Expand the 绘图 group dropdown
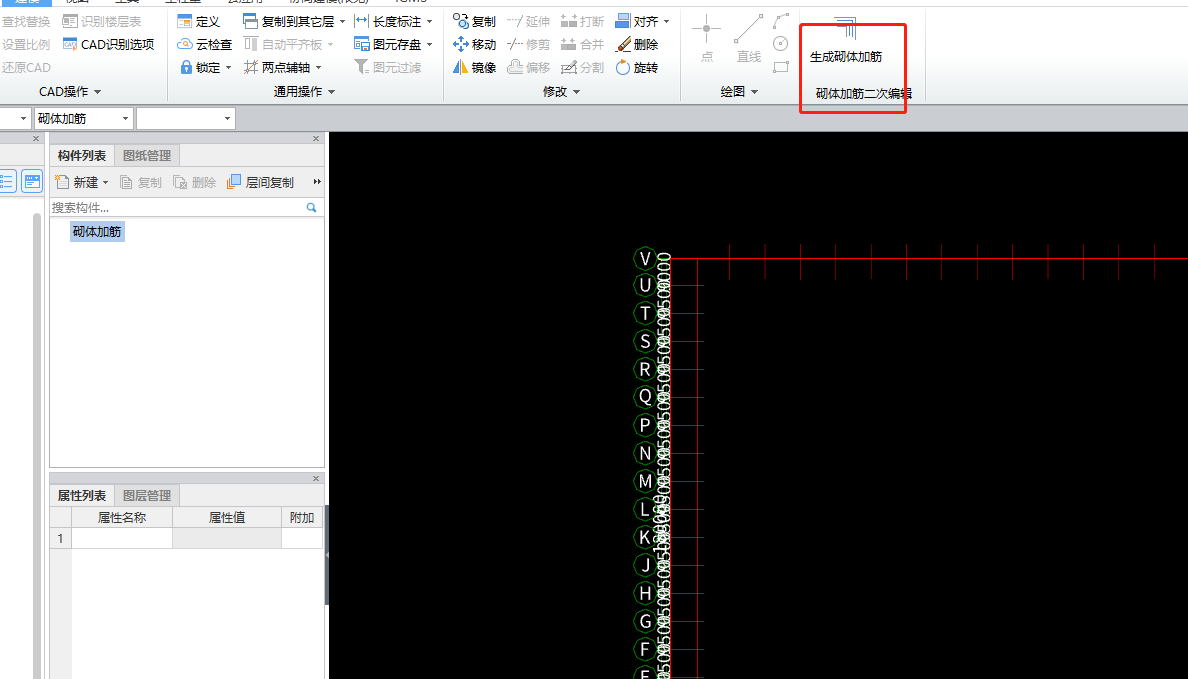This screenshot has height=679, width=1188. [755, 92]
